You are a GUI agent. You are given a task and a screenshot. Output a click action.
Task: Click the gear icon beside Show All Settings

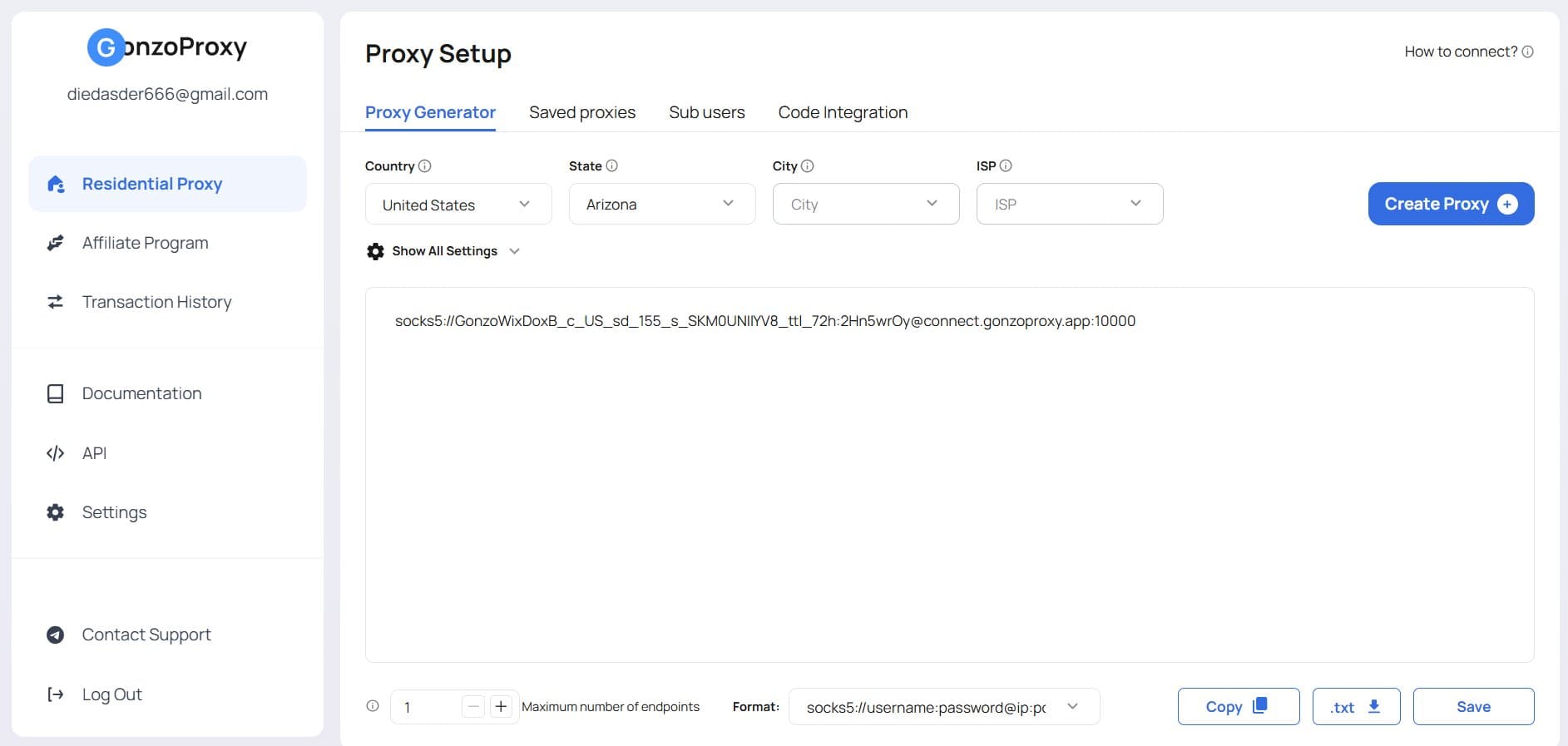pyautogui.click(x=375, y=251)
